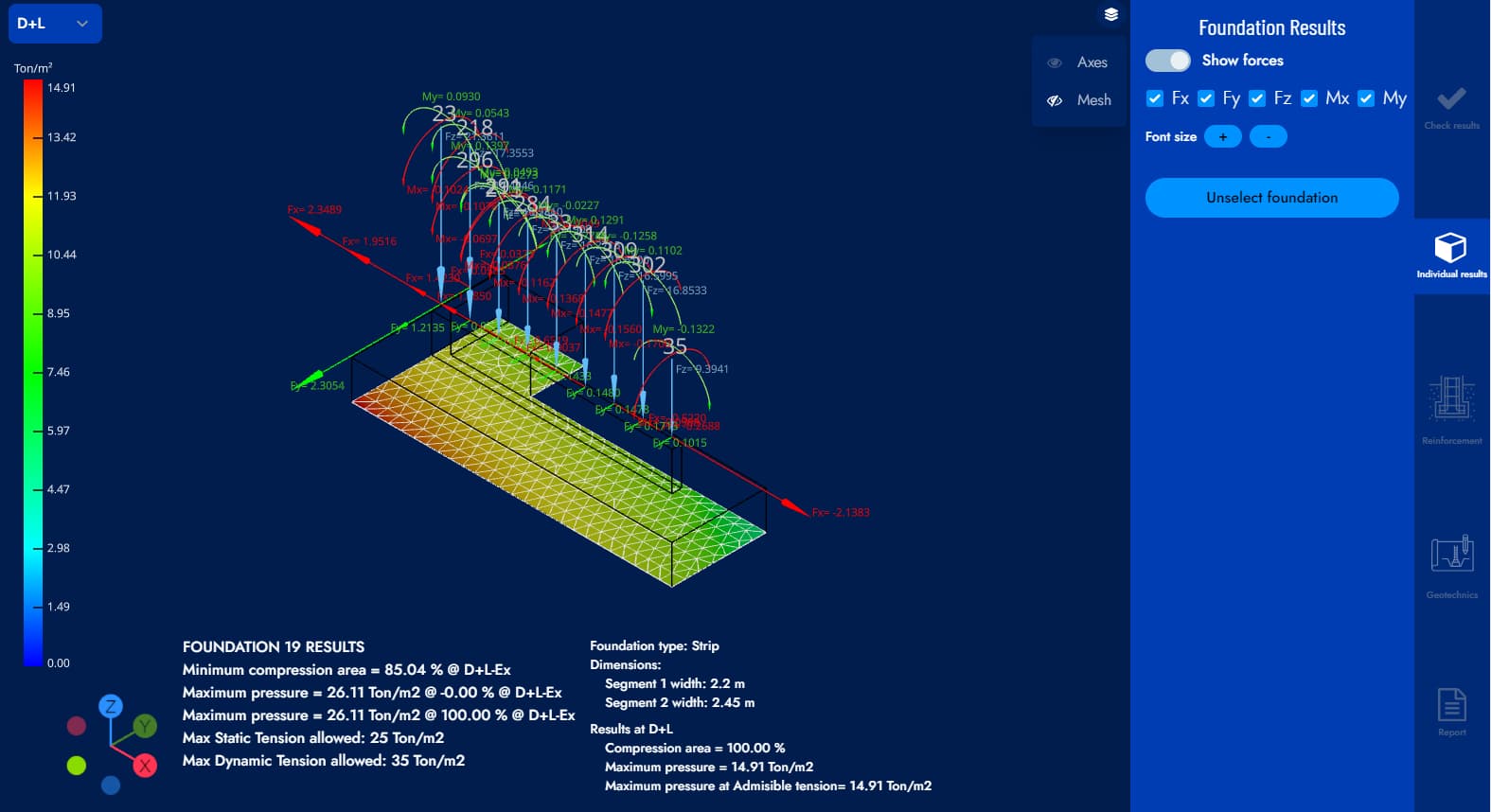This screenshot has height=812, width=1491.
Task: Toggle the Show forces switch
Action: pyautogui.click(x=1167, y=61)
